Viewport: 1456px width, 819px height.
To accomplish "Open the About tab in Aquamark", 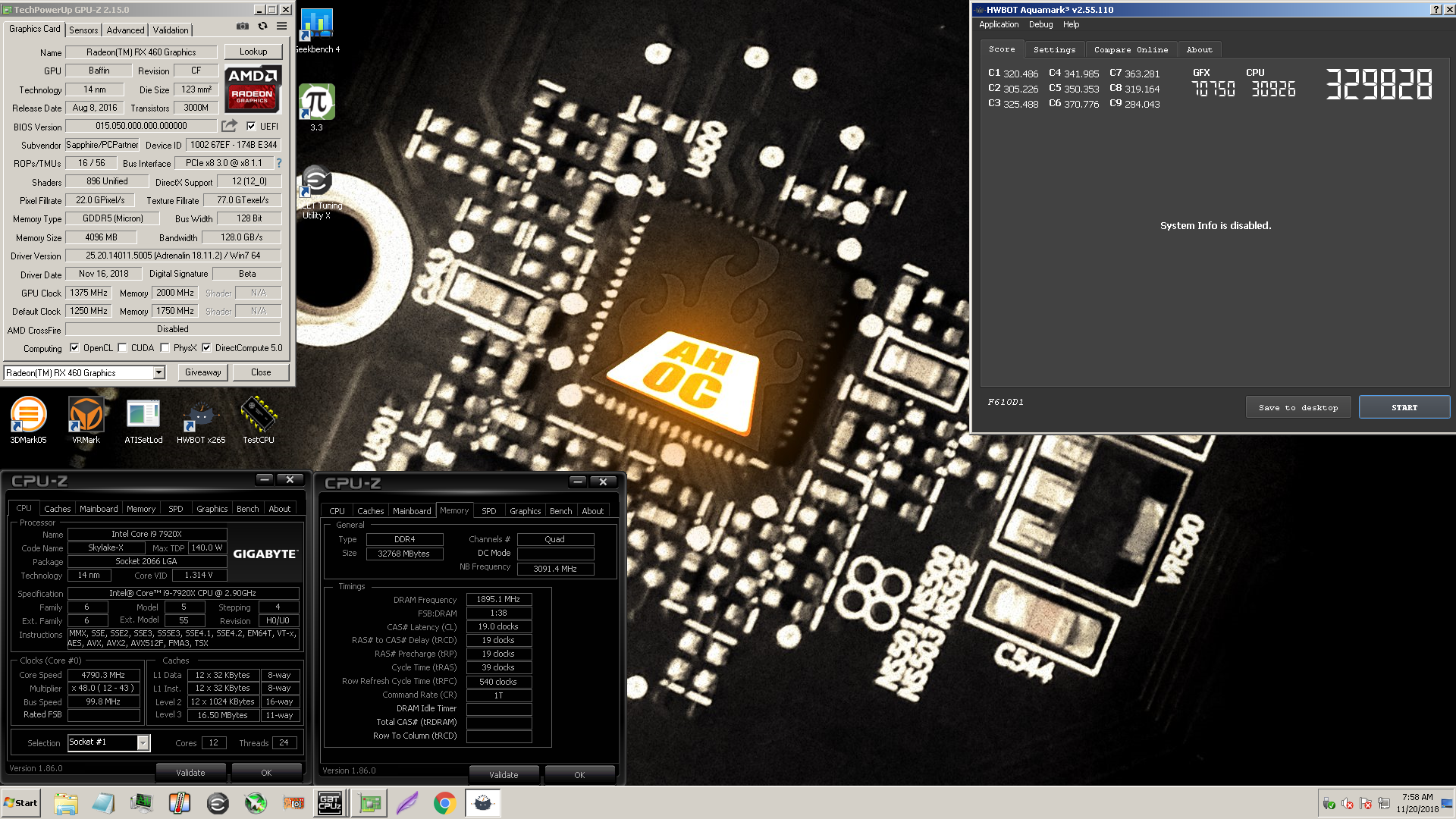I will (x=1199, y=49).
